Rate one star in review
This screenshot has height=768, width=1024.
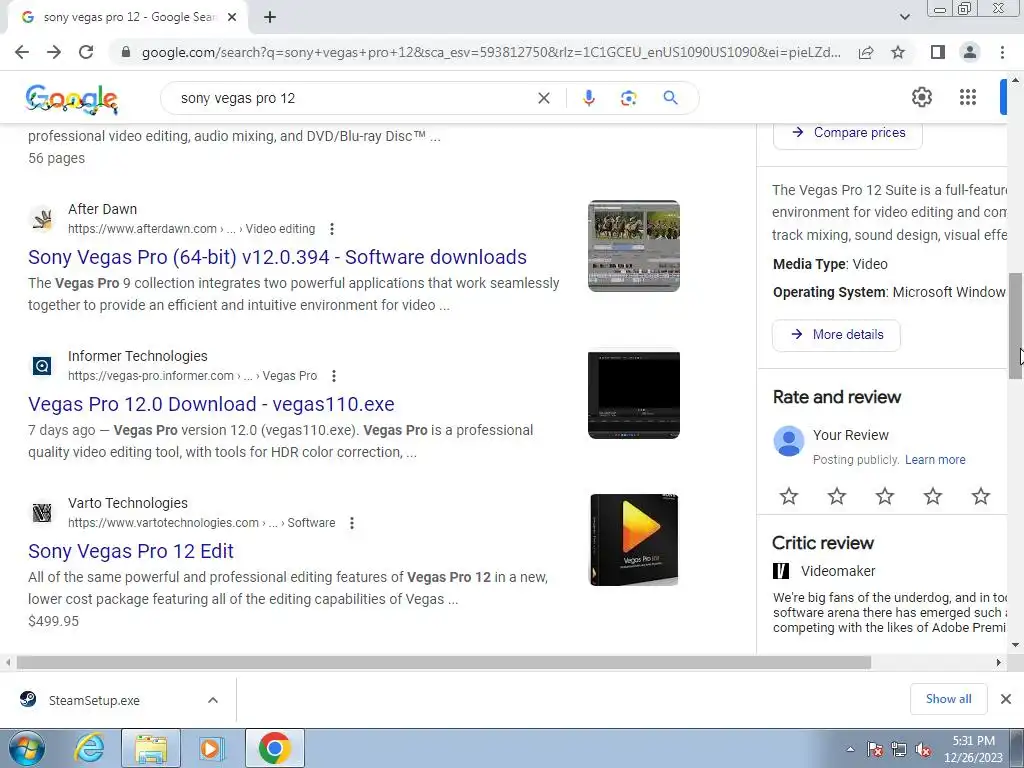coord(789,496)
